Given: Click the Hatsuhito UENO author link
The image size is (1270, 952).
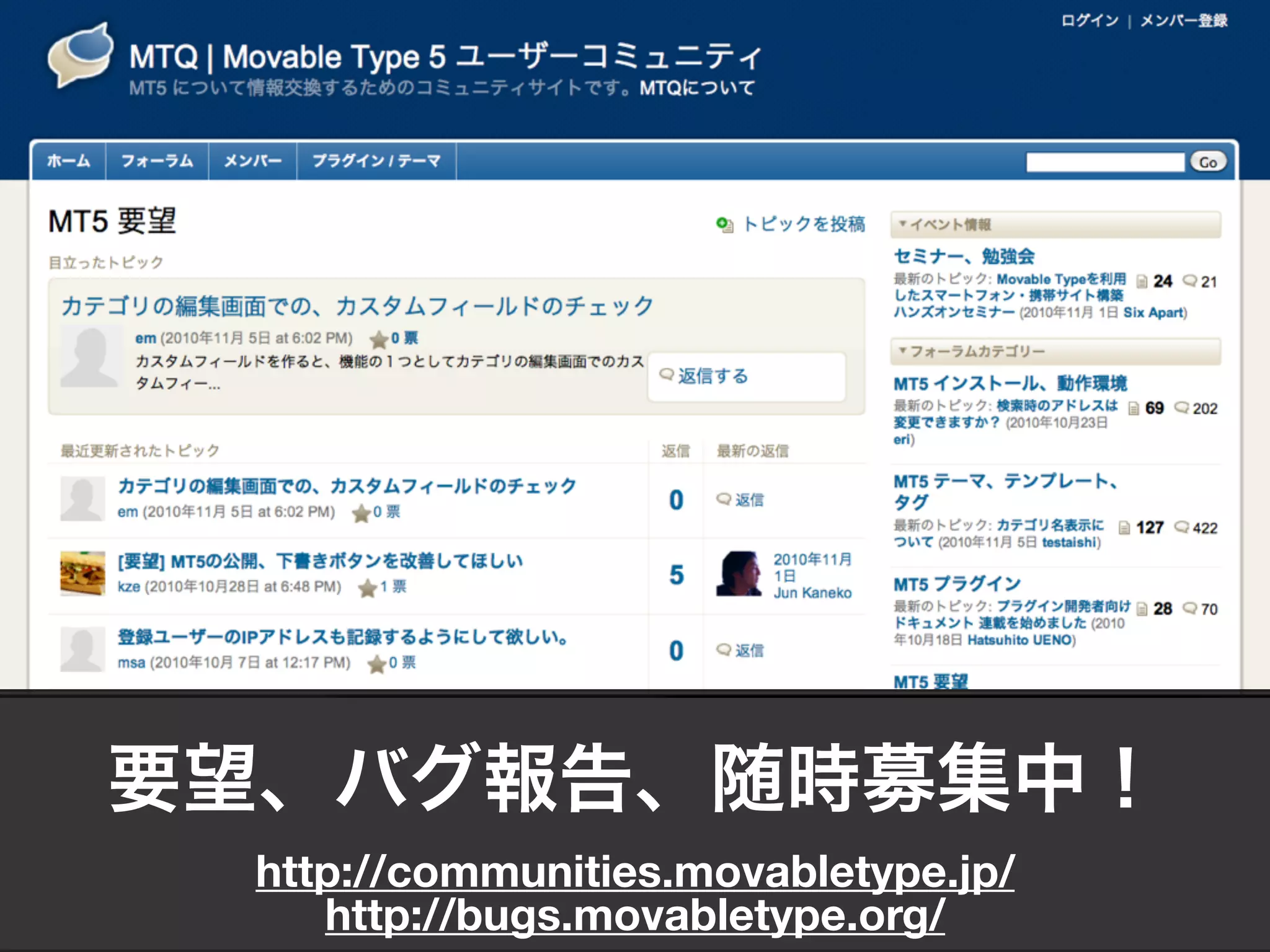Looking at the screenshot, I should (1019, 640).
